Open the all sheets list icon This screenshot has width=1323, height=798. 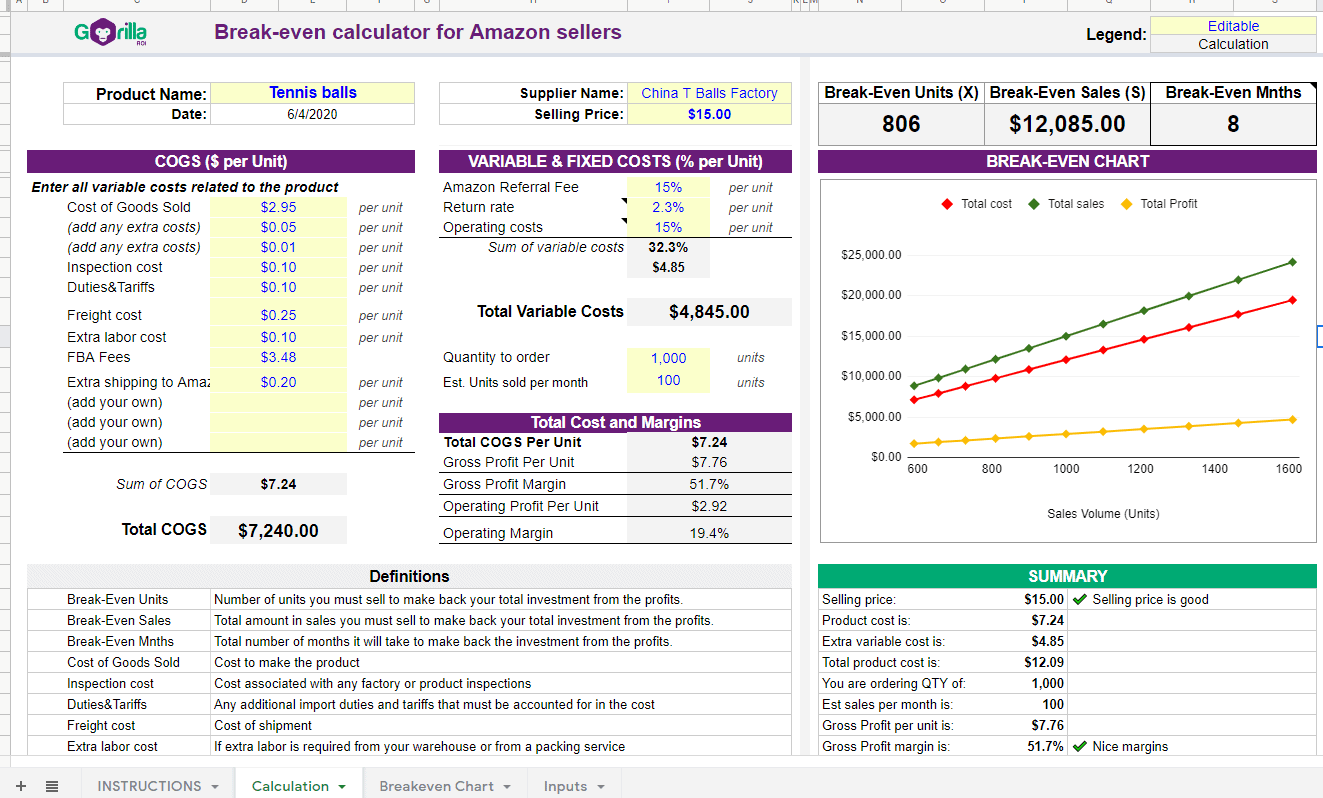click(x=52, y=785)
